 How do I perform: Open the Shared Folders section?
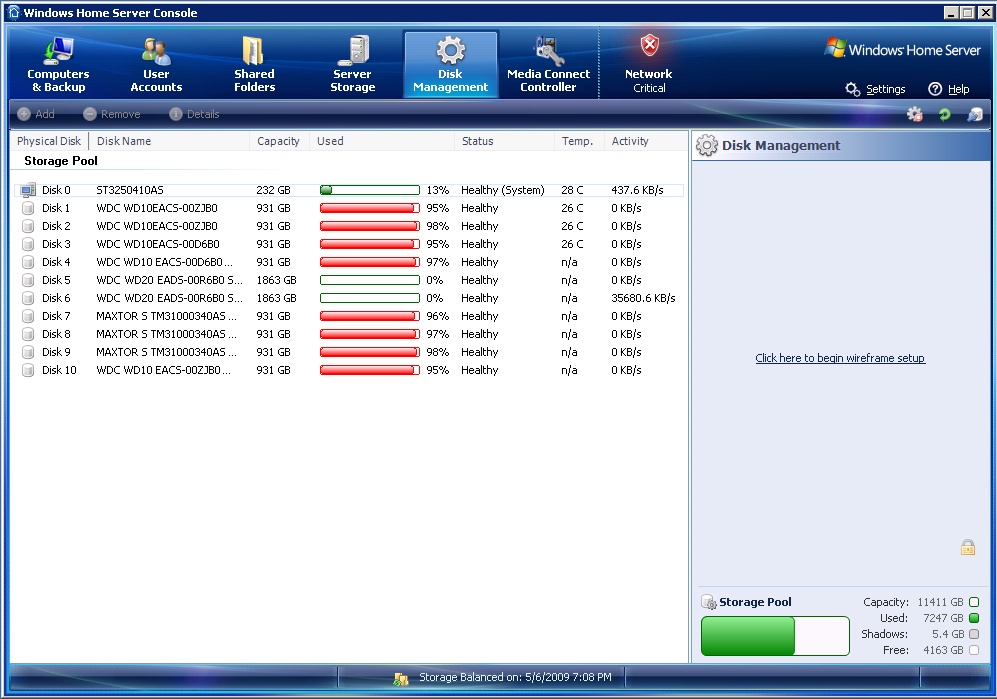(x=254, y=64)
